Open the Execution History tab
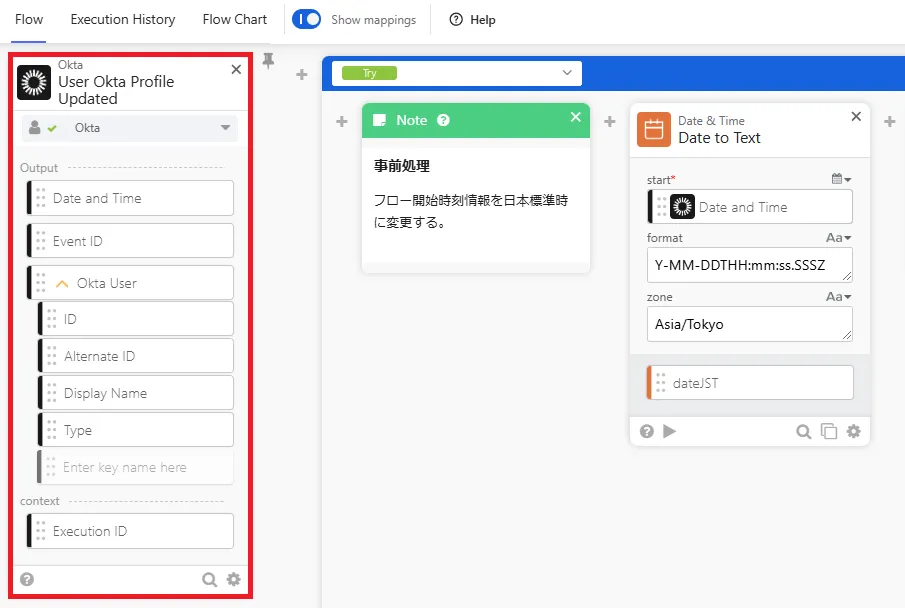This screenshot has height=608, width=905. 123,20
